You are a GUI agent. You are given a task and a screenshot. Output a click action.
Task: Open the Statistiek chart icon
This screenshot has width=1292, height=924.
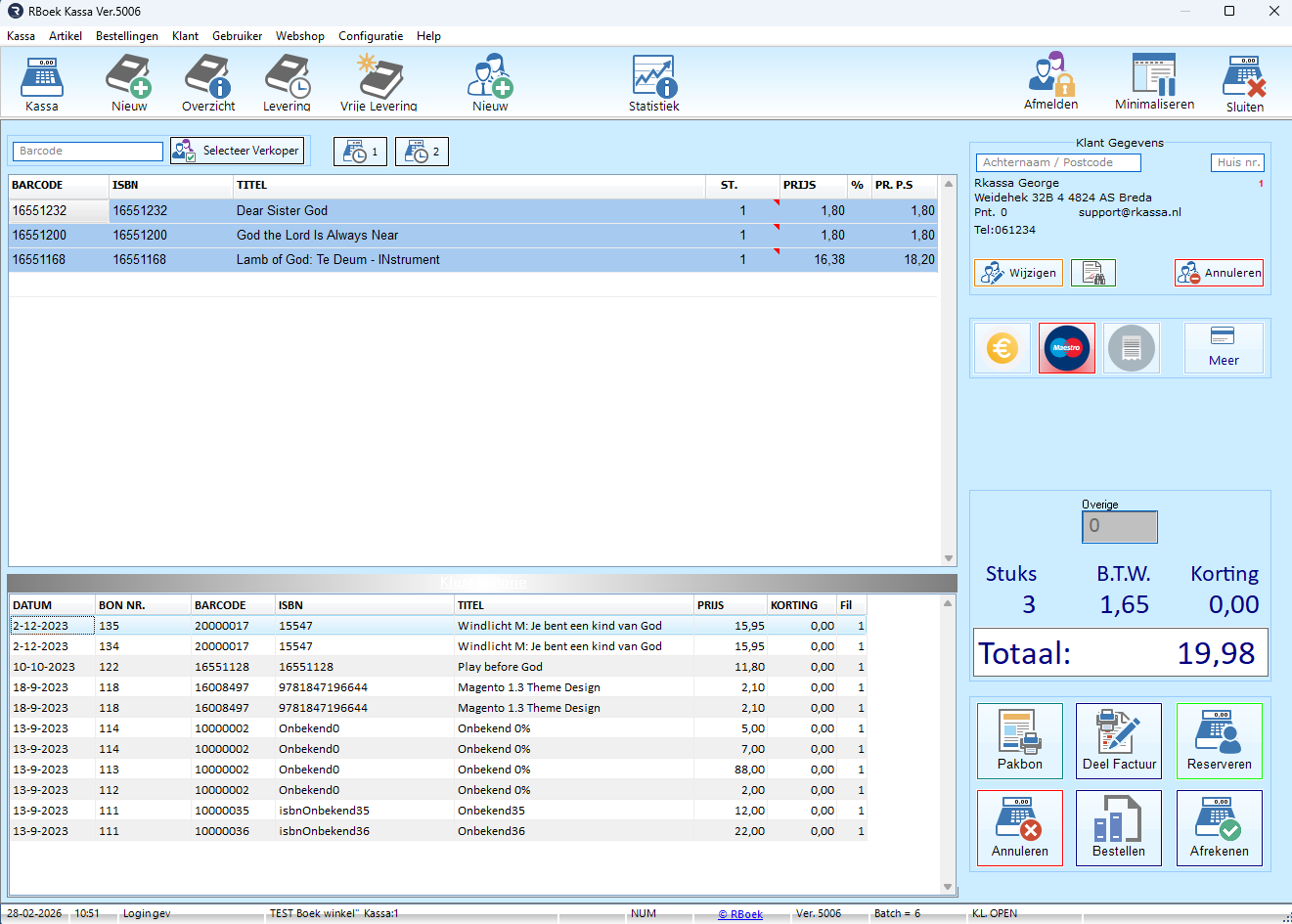point(653,76)
